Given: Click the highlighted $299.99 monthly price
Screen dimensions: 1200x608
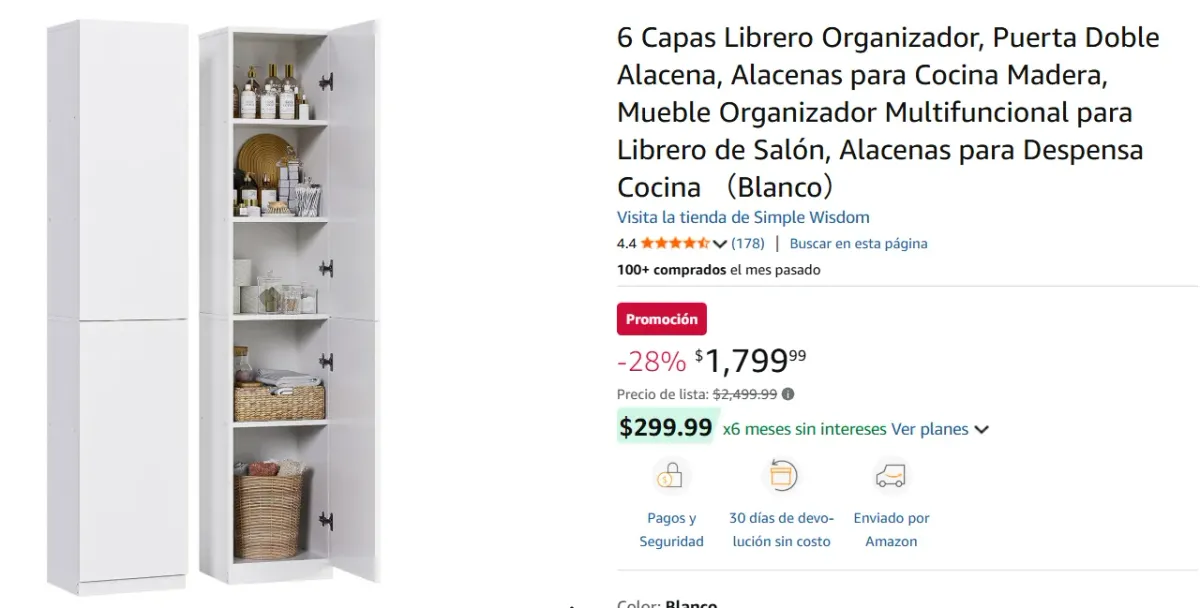Looking at the screenshot, I should tap(665, 427).
